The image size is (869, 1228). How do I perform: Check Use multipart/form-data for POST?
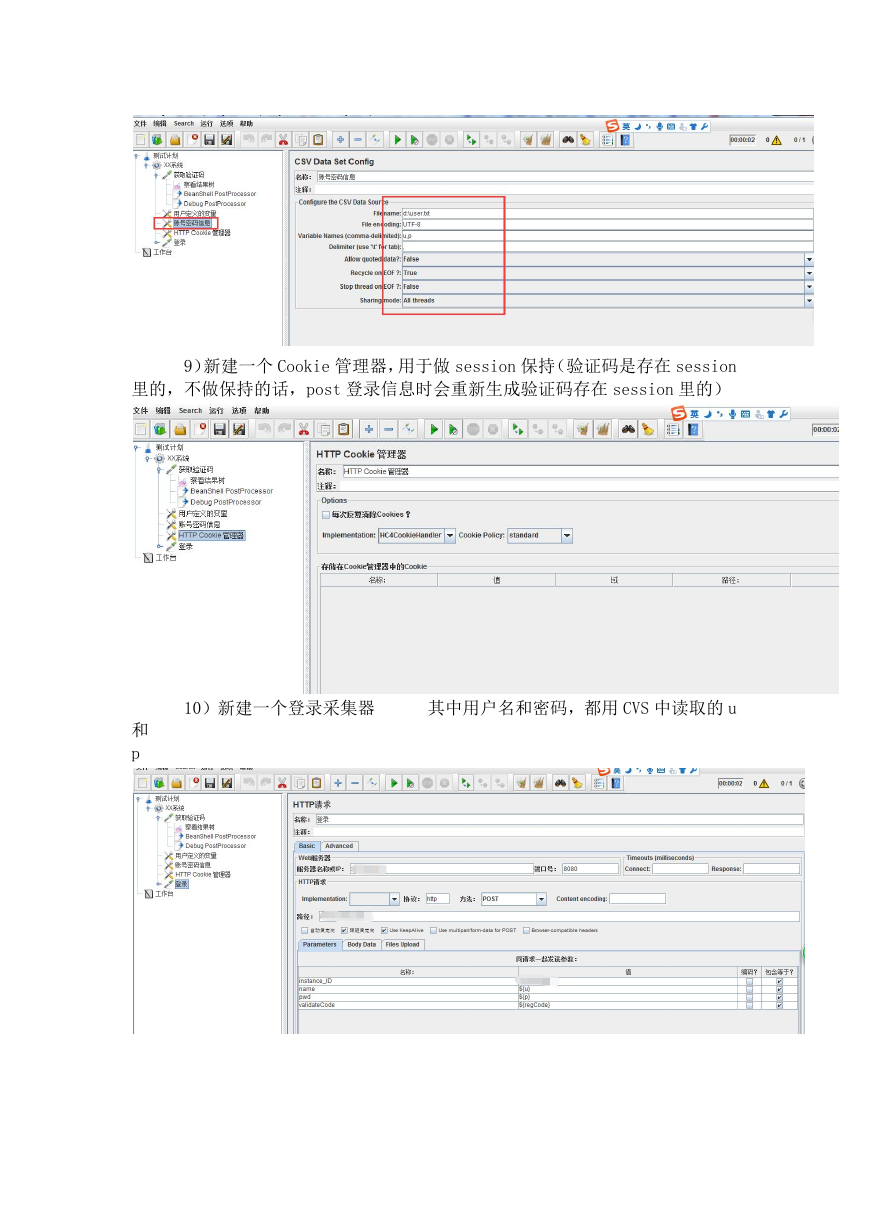[x=433, y=930]
